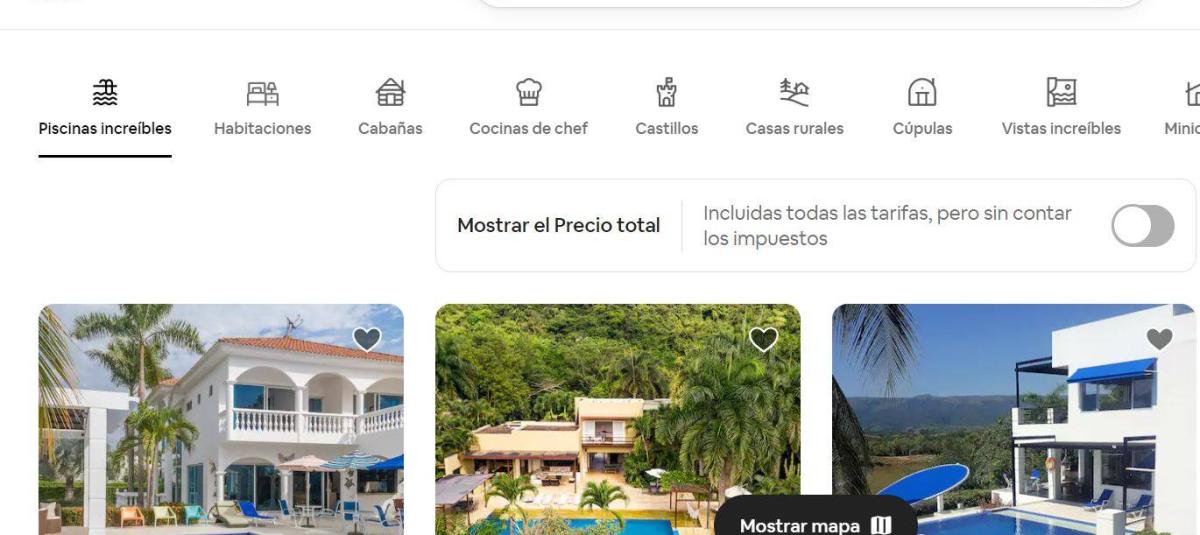Image resolution: width=1200 pixels, height=535 pixels.
Task: Click the search bar at the top
Action: click(x=812, y=4)
